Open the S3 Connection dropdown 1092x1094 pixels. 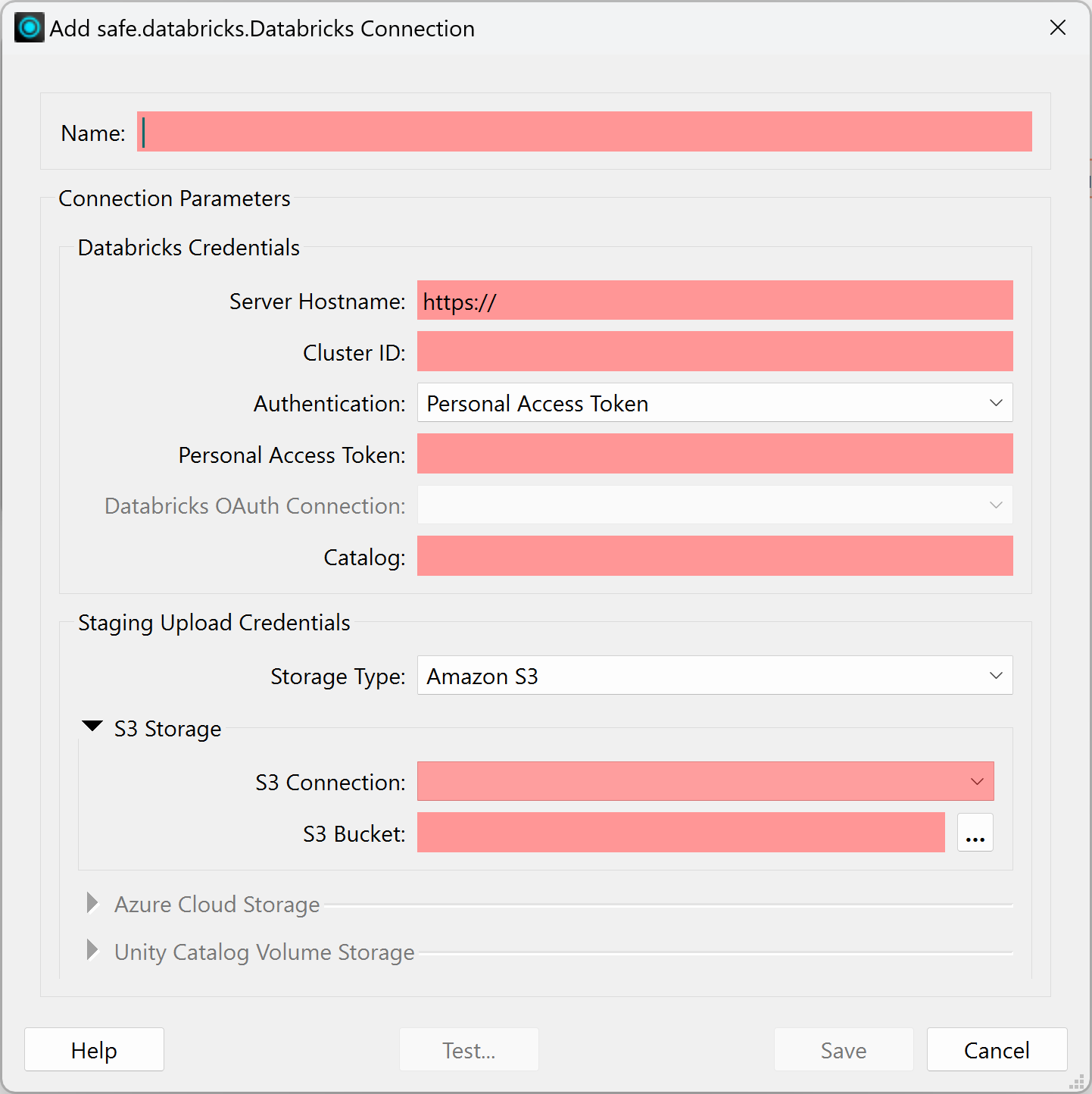coord(705,781)
